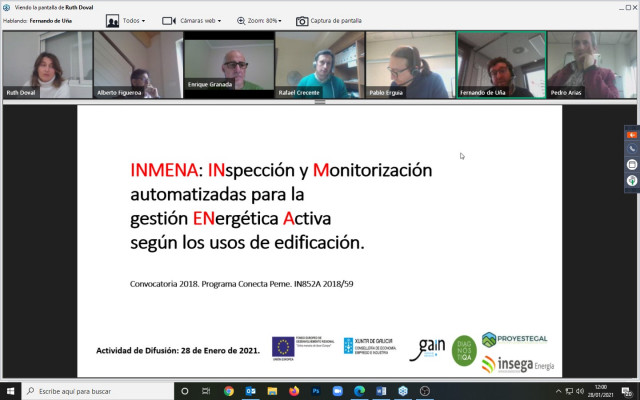Screen dimensions: 640x400
Task: Click the European Union flag logo on slide
Action: tap(283, 347)
